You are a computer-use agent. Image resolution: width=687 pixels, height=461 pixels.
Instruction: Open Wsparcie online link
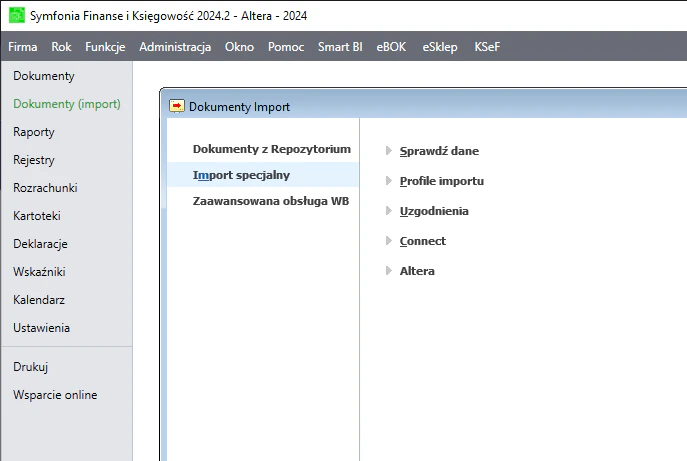55,395
